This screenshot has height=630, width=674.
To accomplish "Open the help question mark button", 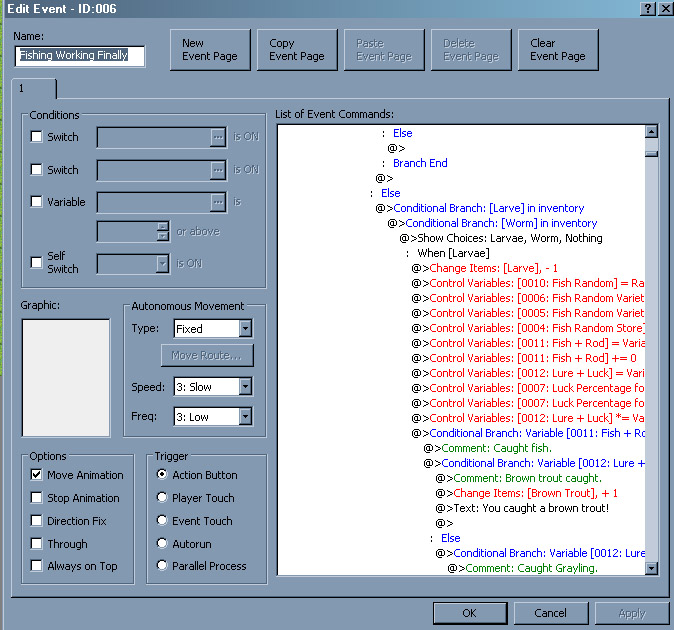I will click(648, 9).
